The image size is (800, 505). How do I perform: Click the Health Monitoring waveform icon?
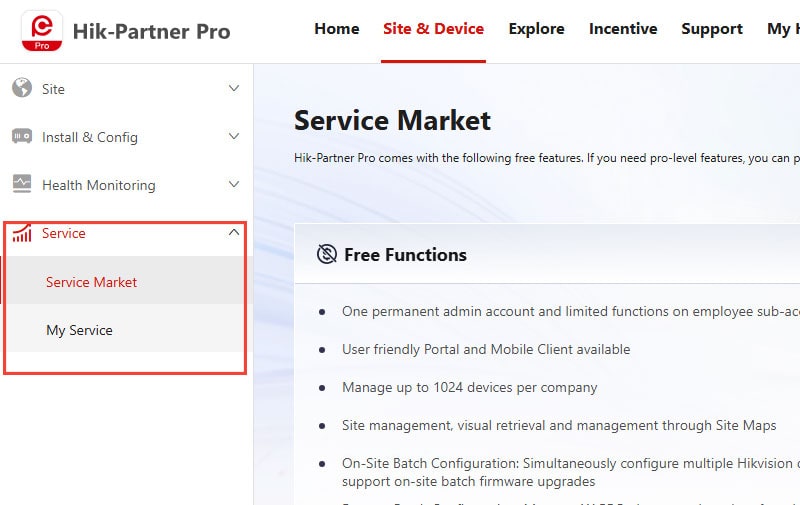tap(22, 184)
